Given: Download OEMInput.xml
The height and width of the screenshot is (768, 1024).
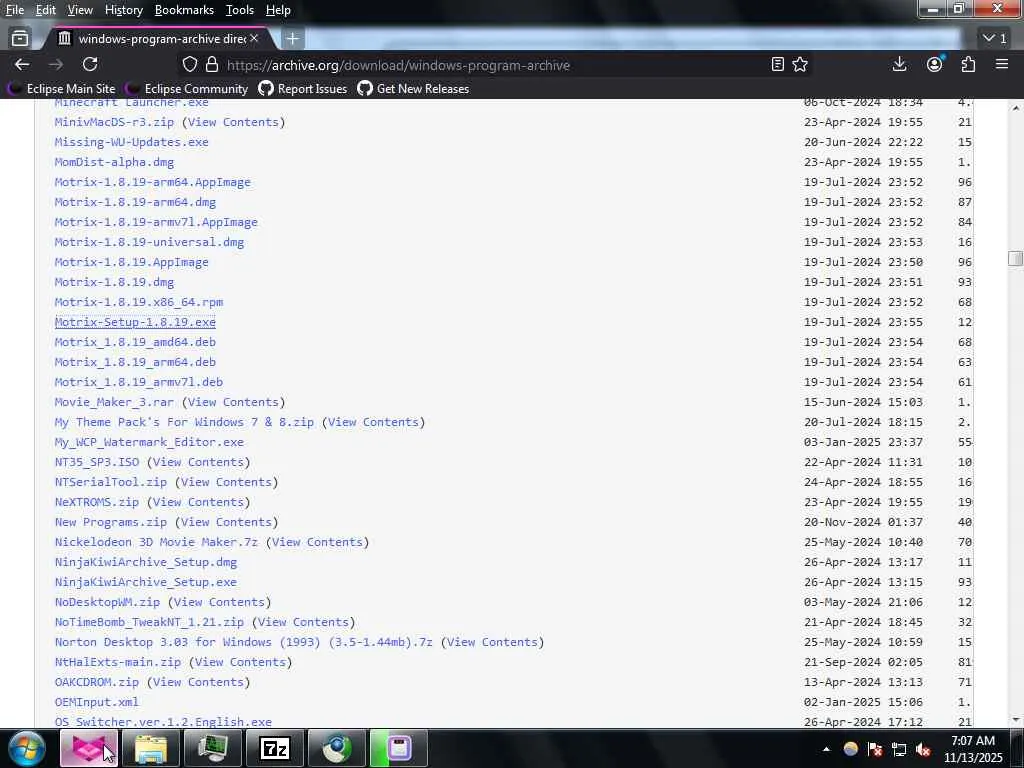Looking at the screenshot, I should [97, 702].
